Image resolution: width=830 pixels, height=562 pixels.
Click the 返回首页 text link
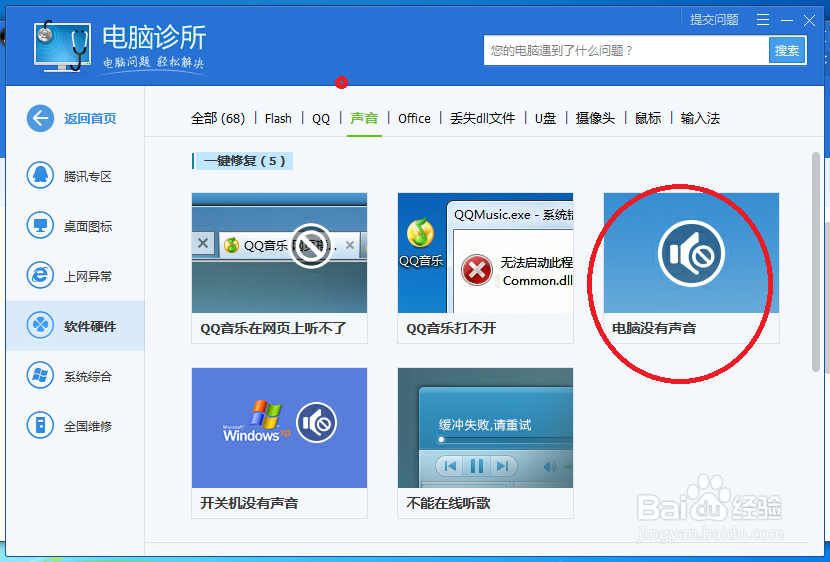pyautogui.click(x=90, y=119)
